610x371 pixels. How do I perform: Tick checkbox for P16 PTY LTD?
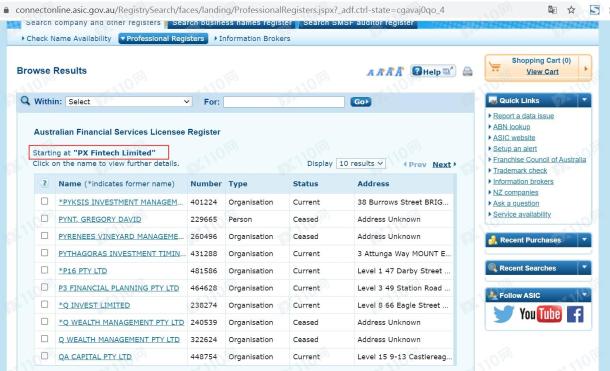(x=44, y=270)
